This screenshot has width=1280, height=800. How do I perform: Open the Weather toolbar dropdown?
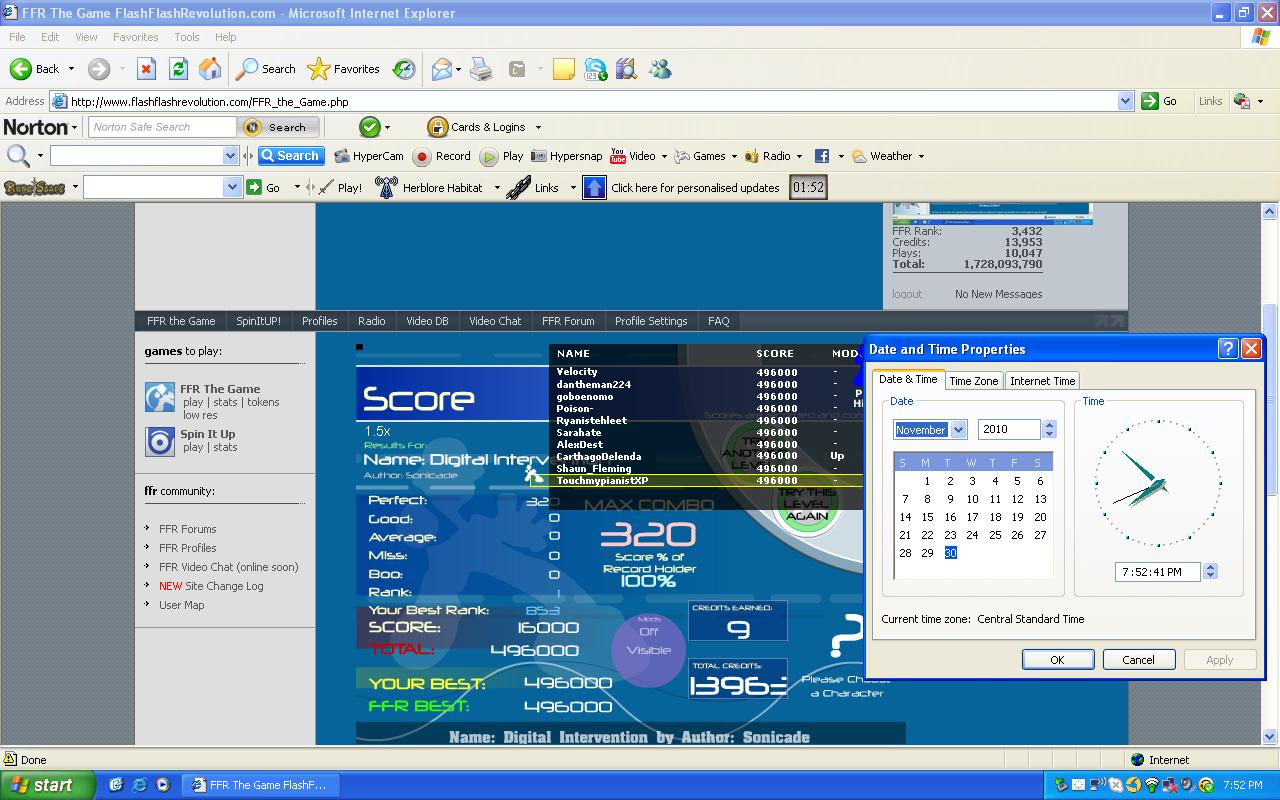tap(920, 156)
